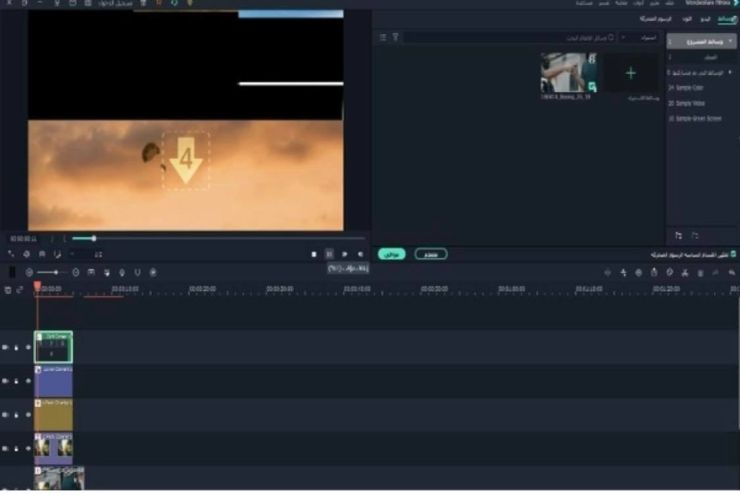Image resolution: width=740 pixels, height=495 pixels.
Task: Click the green-outlined button below media panel
Action: point(430,254)
